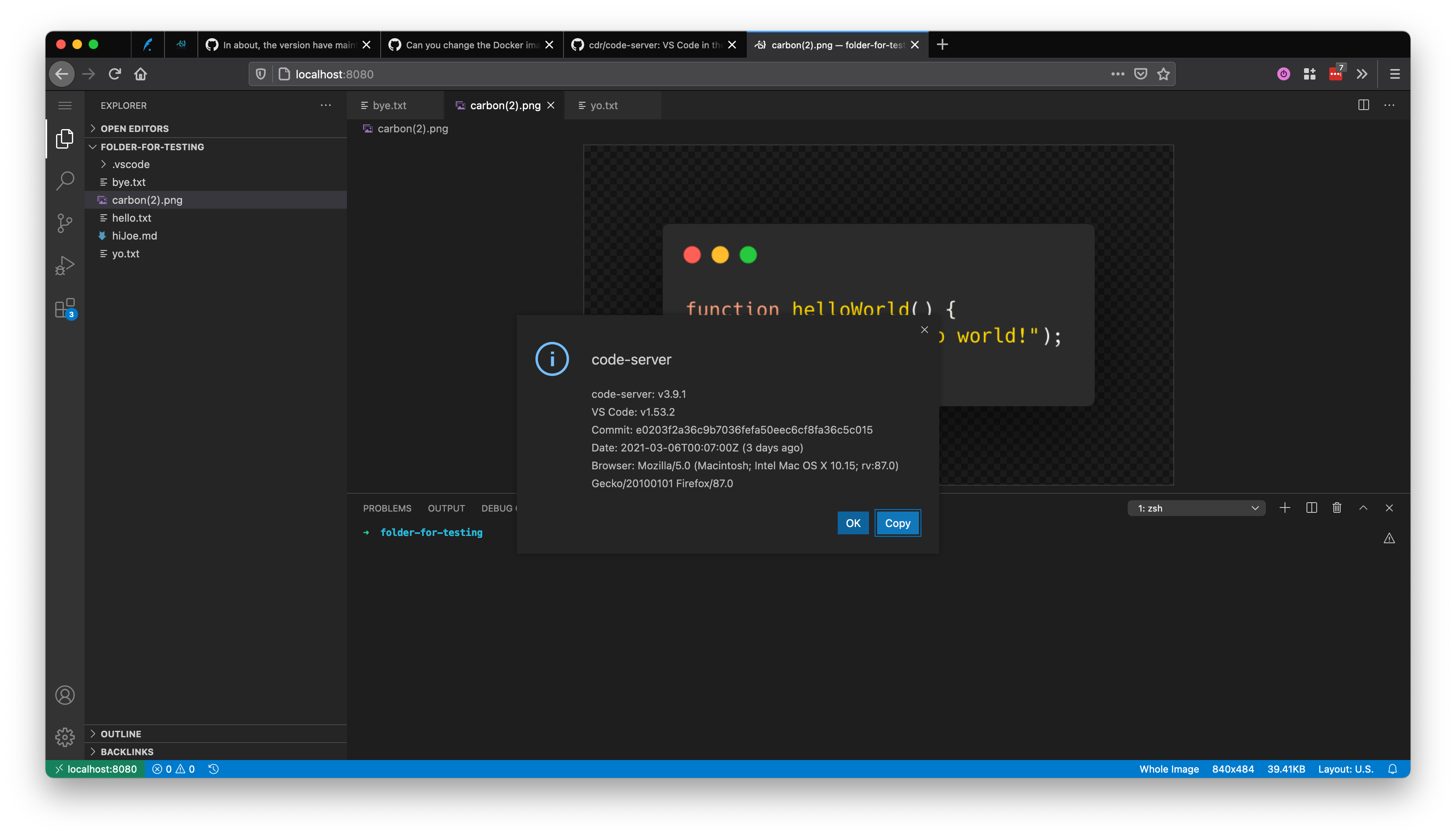Expand the OUTLINE section
Viewport: 1456px width, 838px height.
point(121,733)
